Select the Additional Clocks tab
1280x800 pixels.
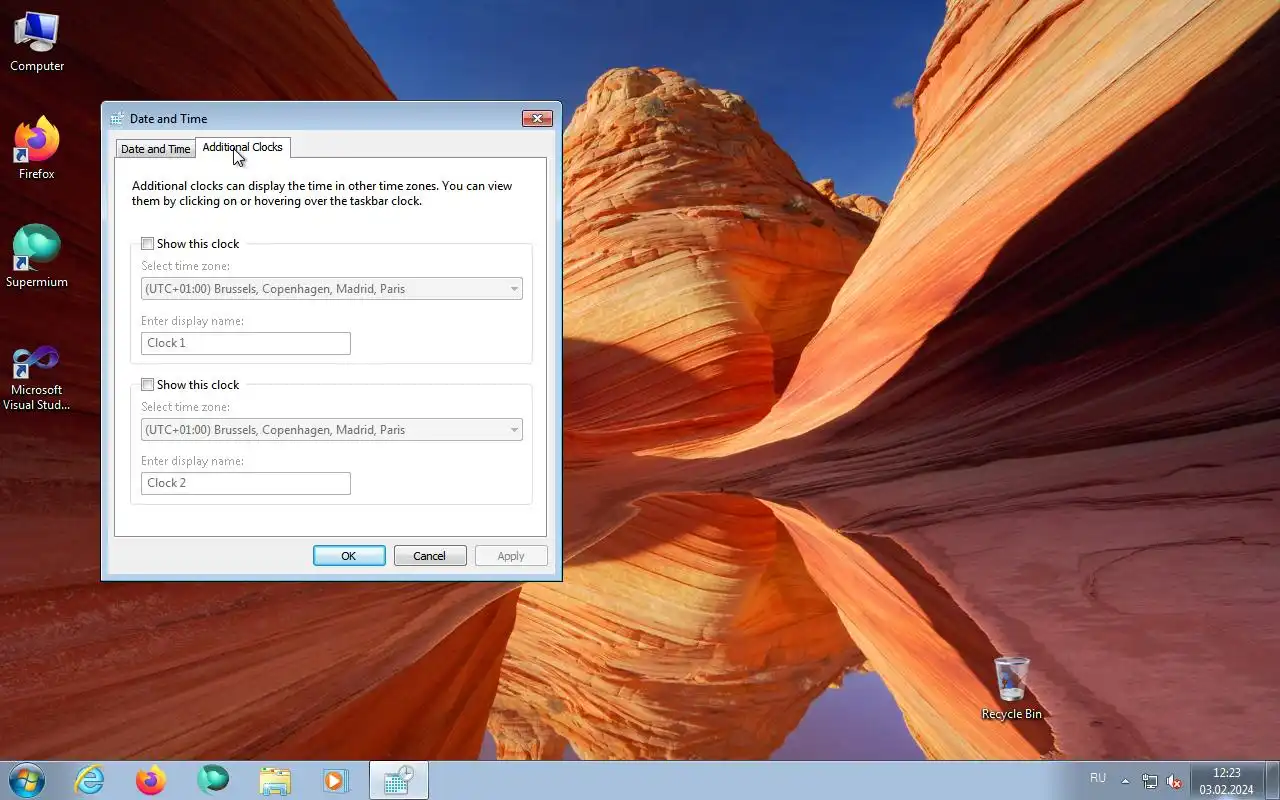coord(243,147)
